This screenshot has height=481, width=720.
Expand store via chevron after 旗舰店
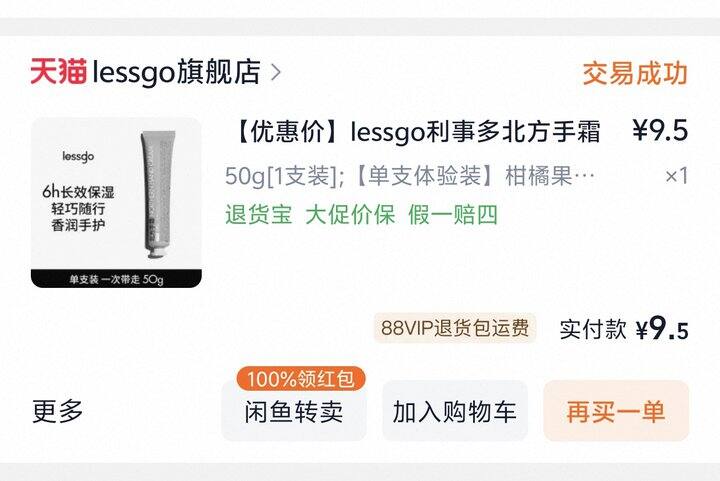pos(276,73)
